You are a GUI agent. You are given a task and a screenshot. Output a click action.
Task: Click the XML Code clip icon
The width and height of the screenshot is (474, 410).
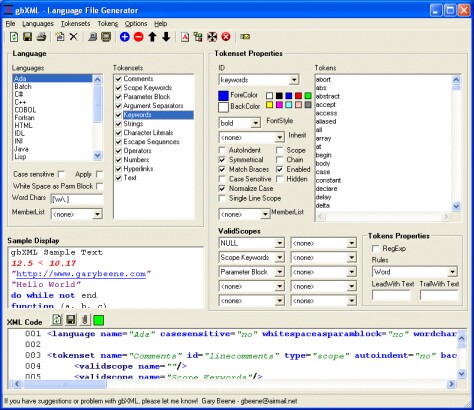click(x=85, y=320)
